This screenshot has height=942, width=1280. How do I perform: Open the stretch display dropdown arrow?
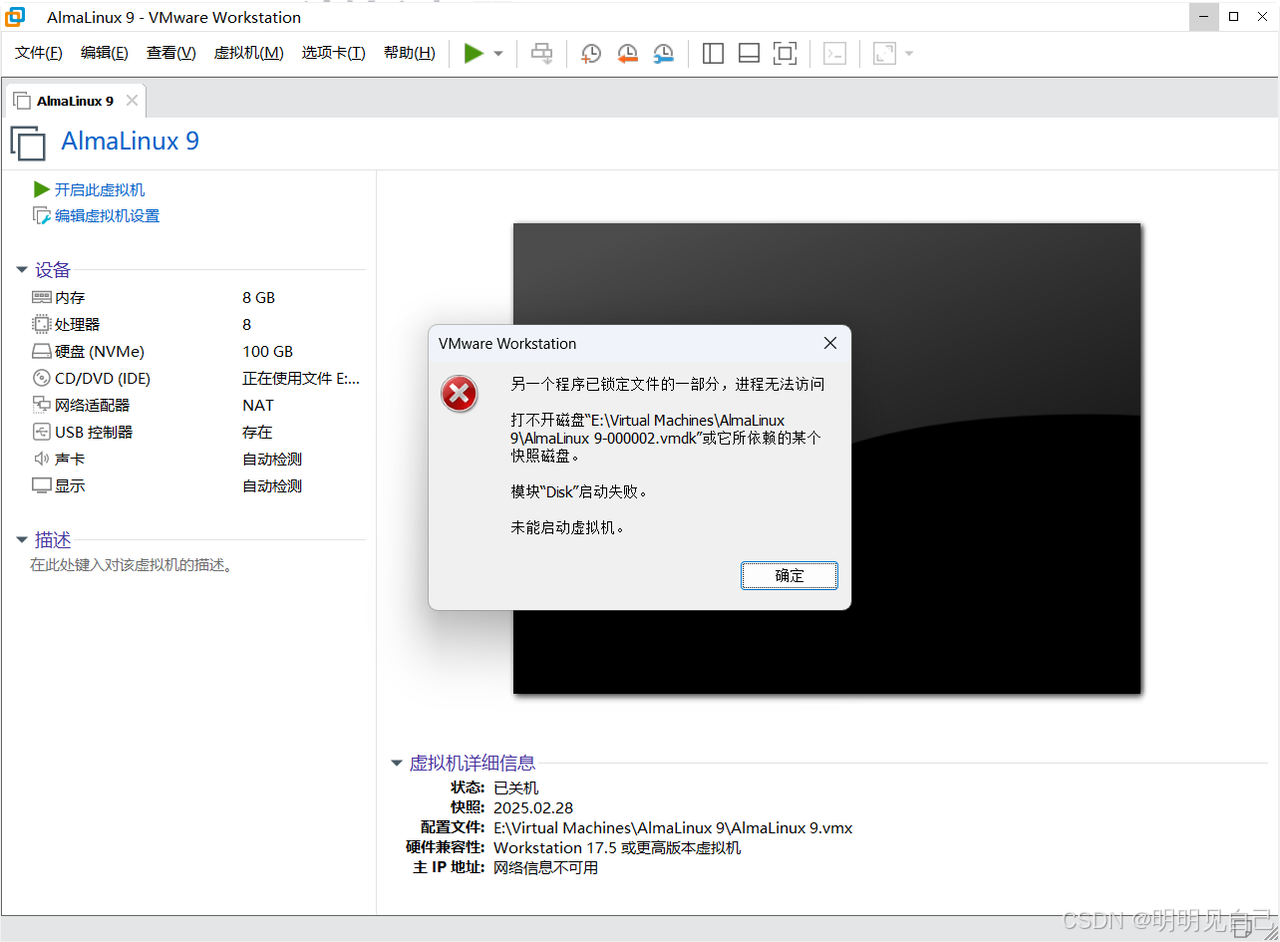tap(909, 54)
